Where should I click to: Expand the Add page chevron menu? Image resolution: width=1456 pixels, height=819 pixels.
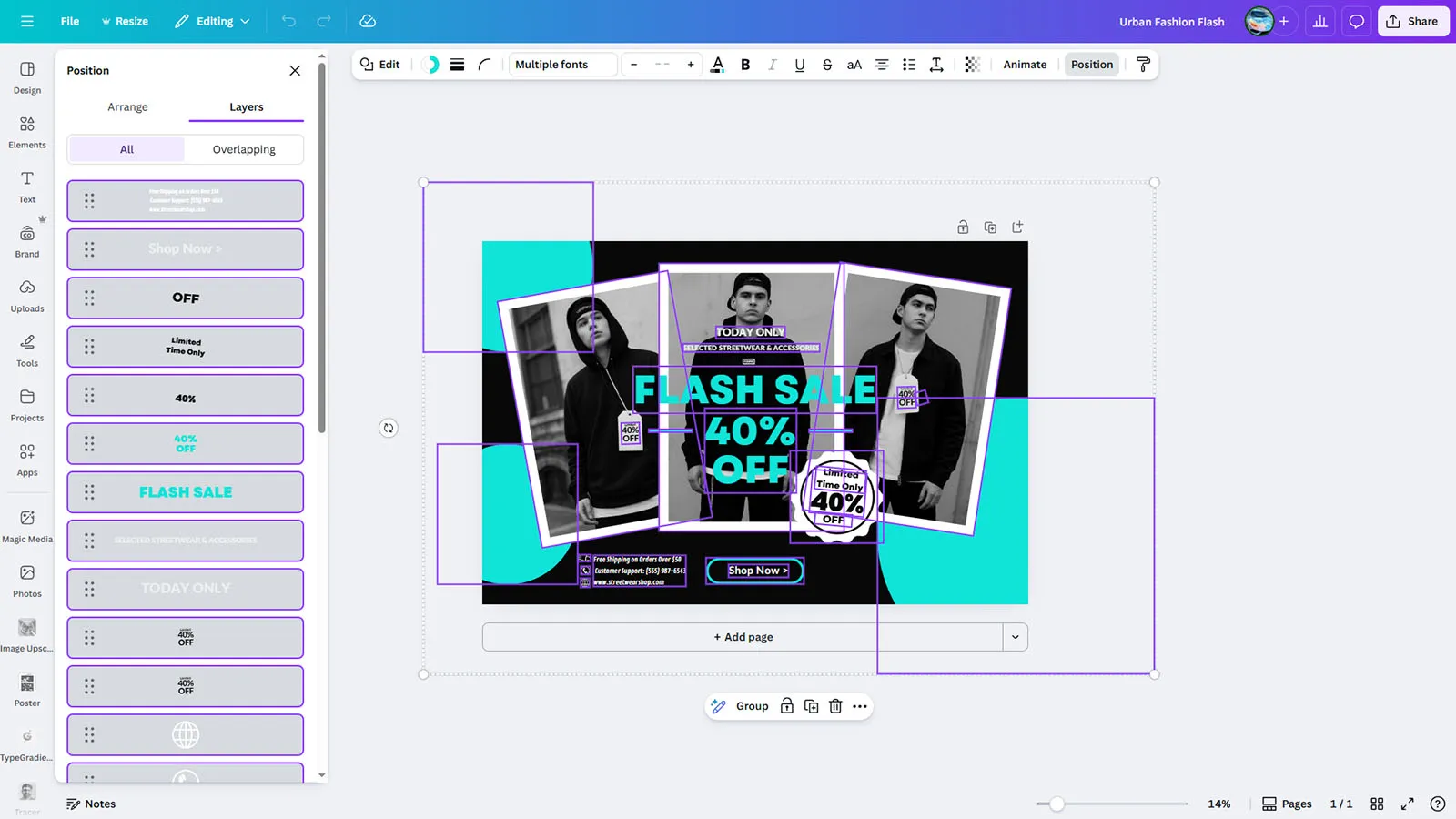pyautogui.click(x=1016, y=637)
